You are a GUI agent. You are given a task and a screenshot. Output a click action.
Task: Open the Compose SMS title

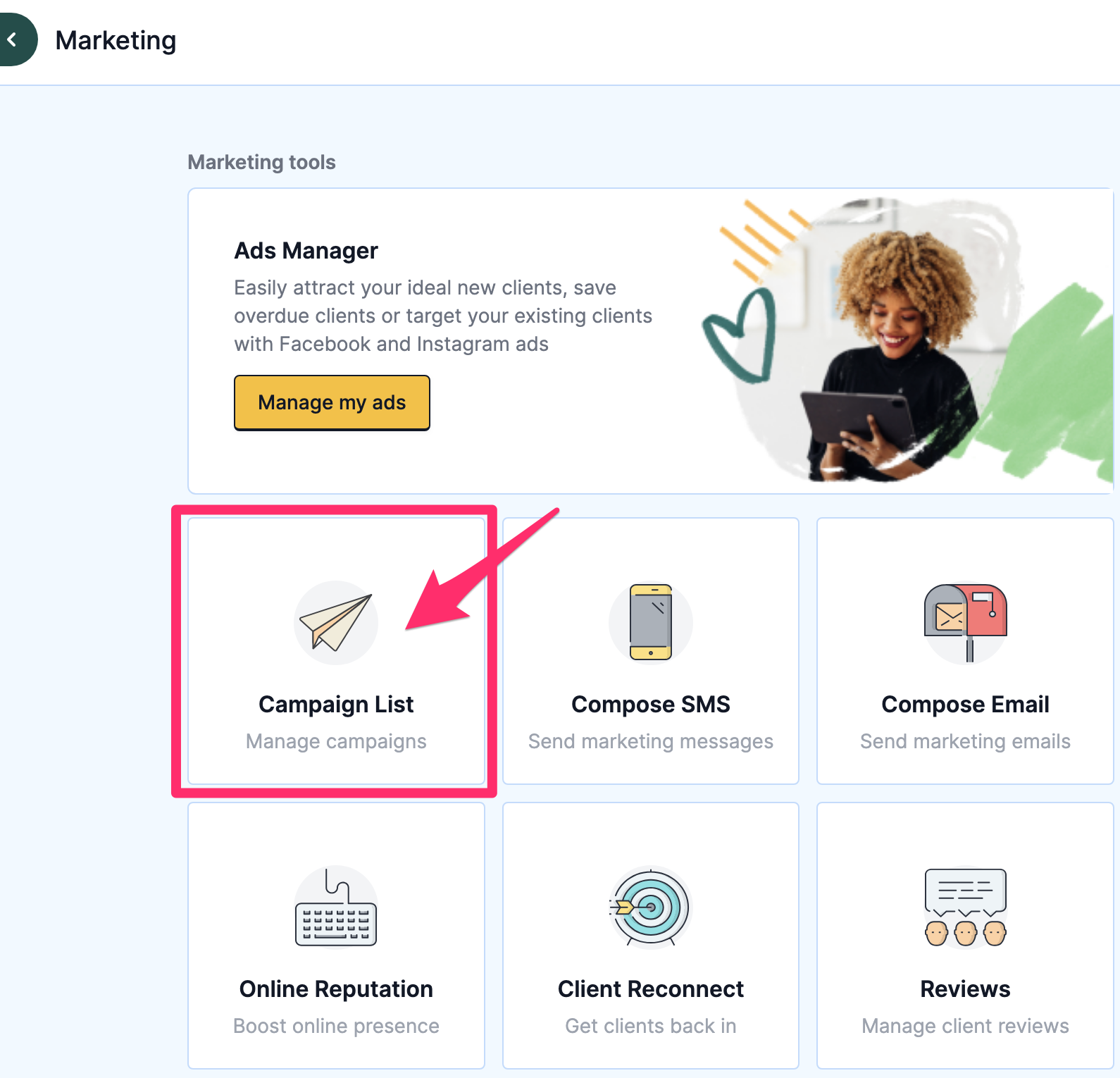pos(651,705)
